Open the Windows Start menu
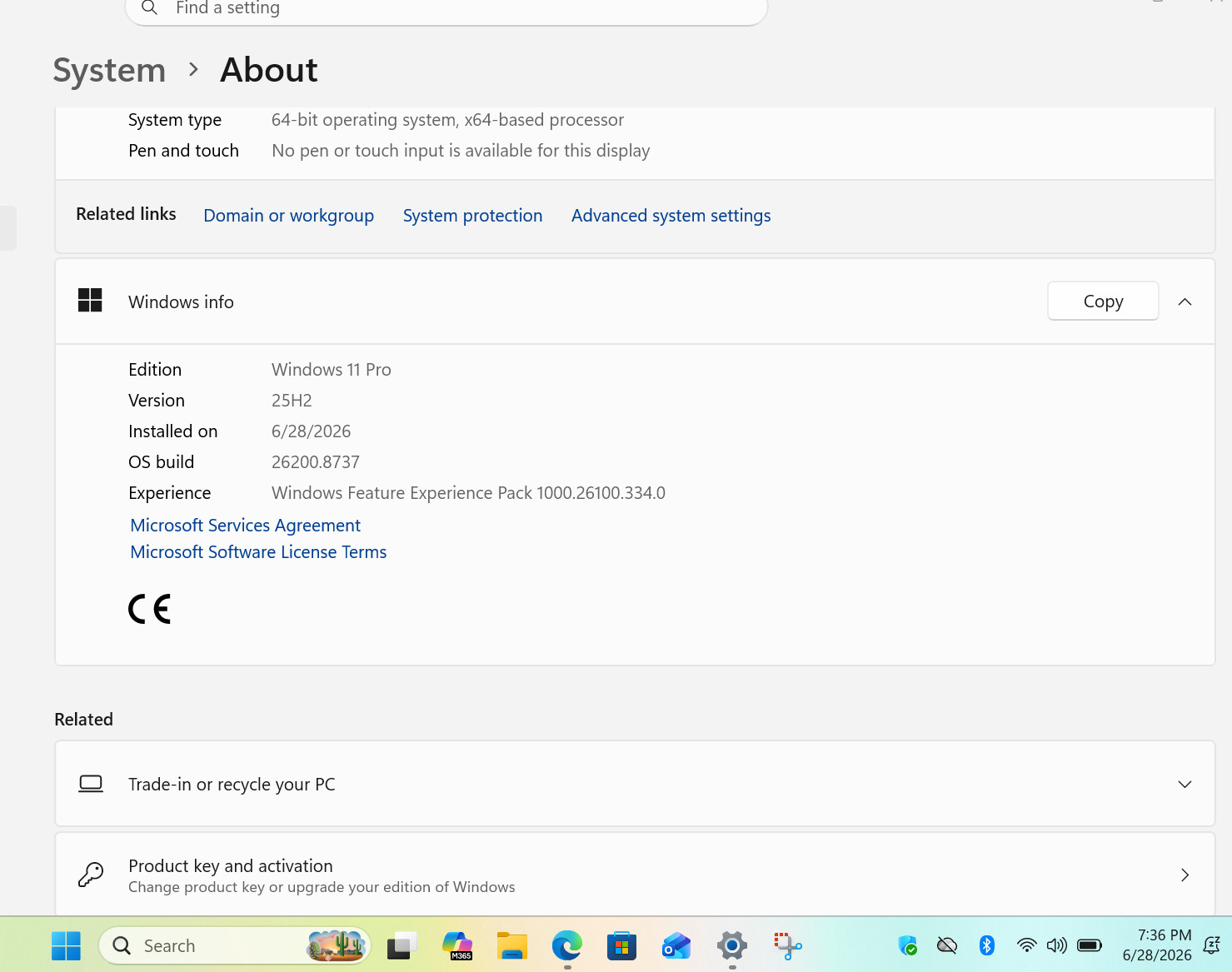 tap(66, 945)
